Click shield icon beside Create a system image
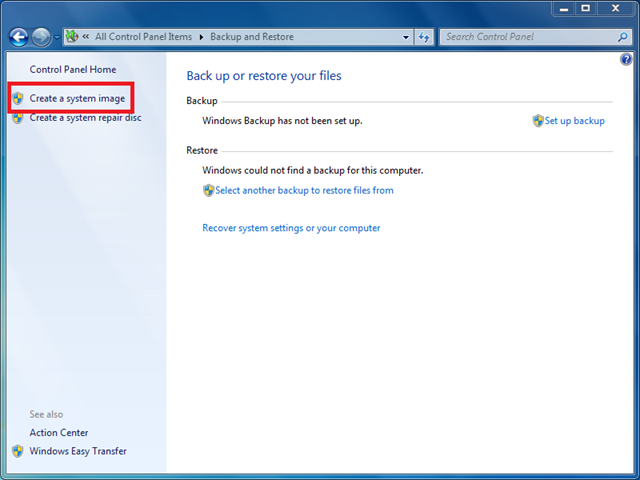This screenshot has height=480, width=640. coord(18,98)
